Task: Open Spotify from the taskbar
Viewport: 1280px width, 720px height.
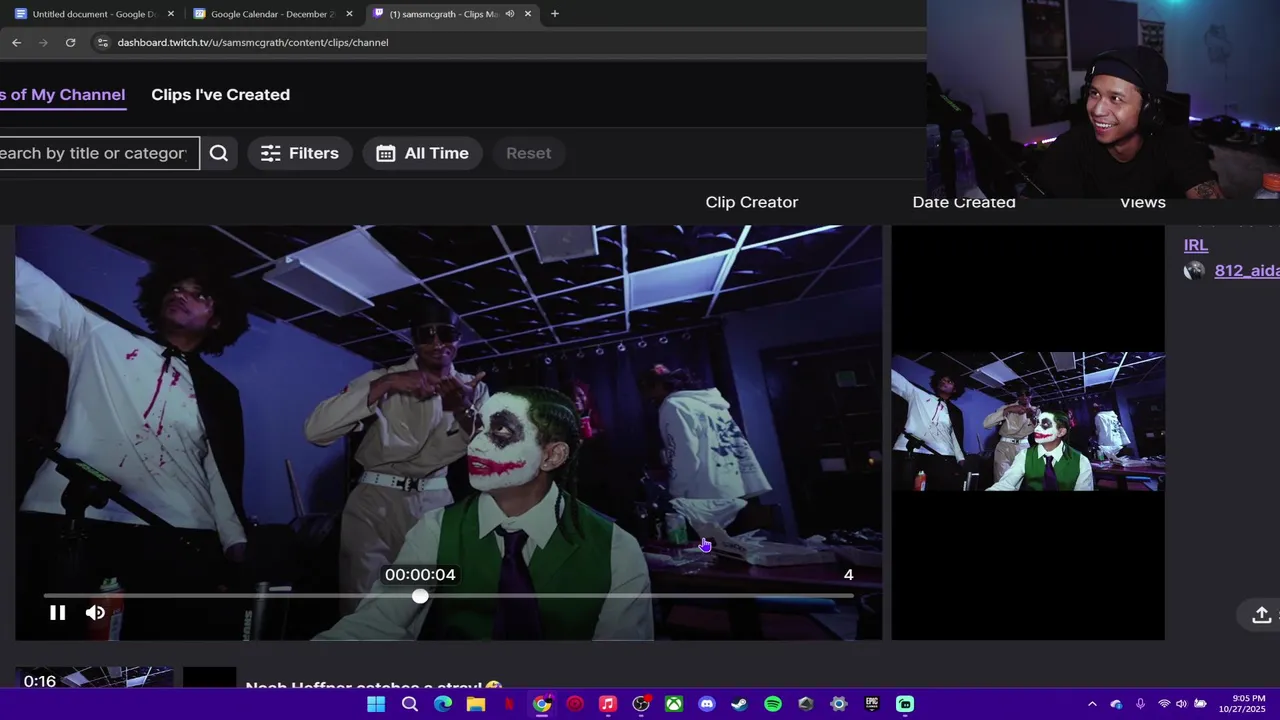Action: (772, 704)
